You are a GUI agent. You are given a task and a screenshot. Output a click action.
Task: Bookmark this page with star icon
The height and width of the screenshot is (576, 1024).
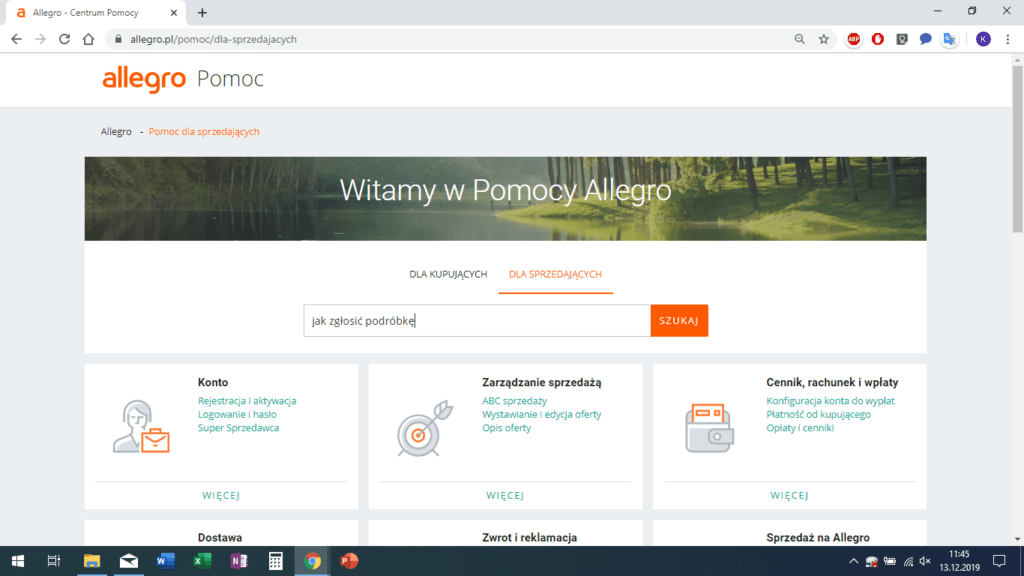[x=823, y=39]
